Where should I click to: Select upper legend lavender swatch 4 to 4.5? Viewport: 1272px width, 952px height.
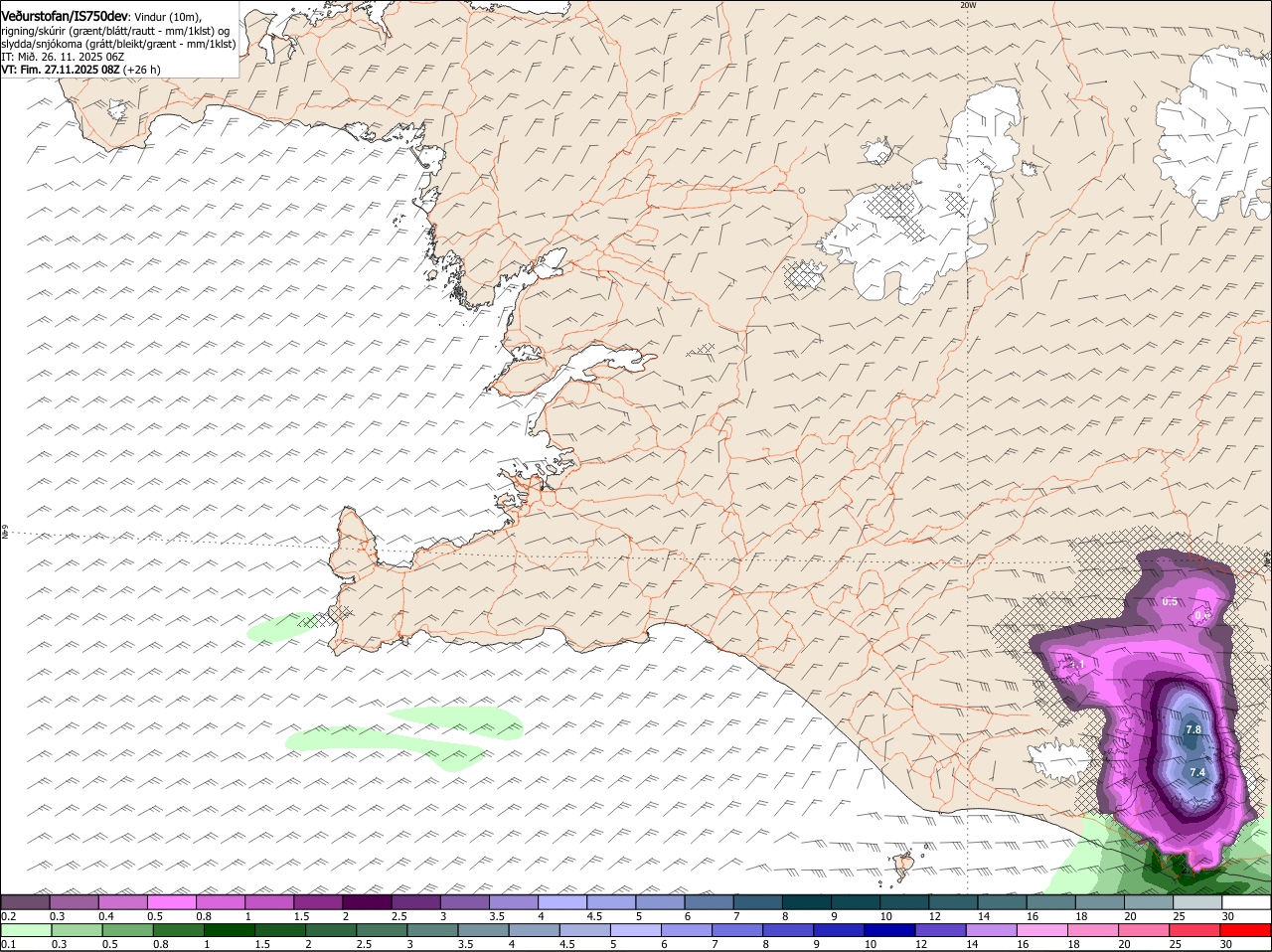(x=562, y=902)
